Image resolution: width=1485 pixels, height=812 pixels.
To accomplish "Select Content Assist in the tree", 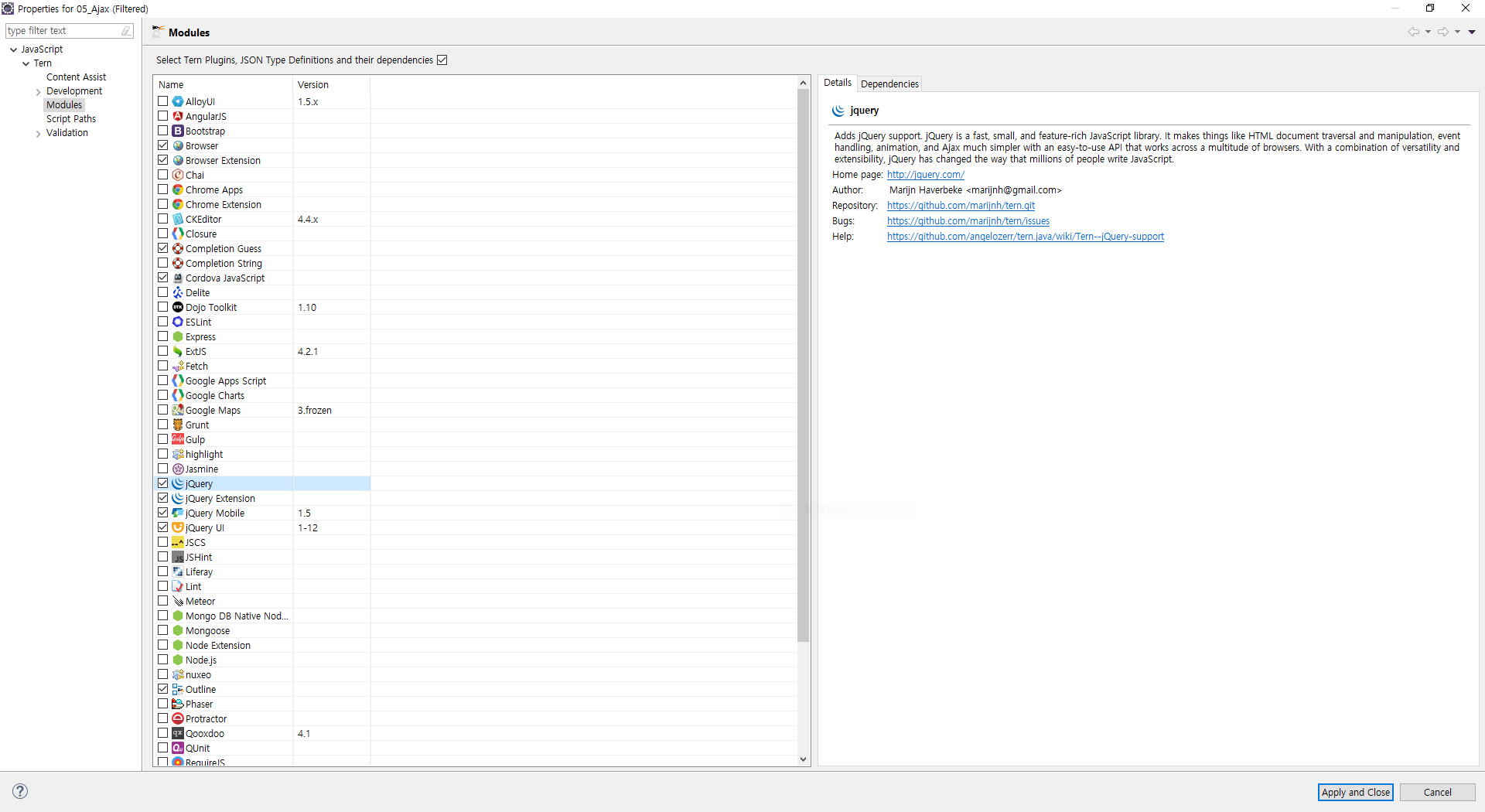I will tap(76, 77).
